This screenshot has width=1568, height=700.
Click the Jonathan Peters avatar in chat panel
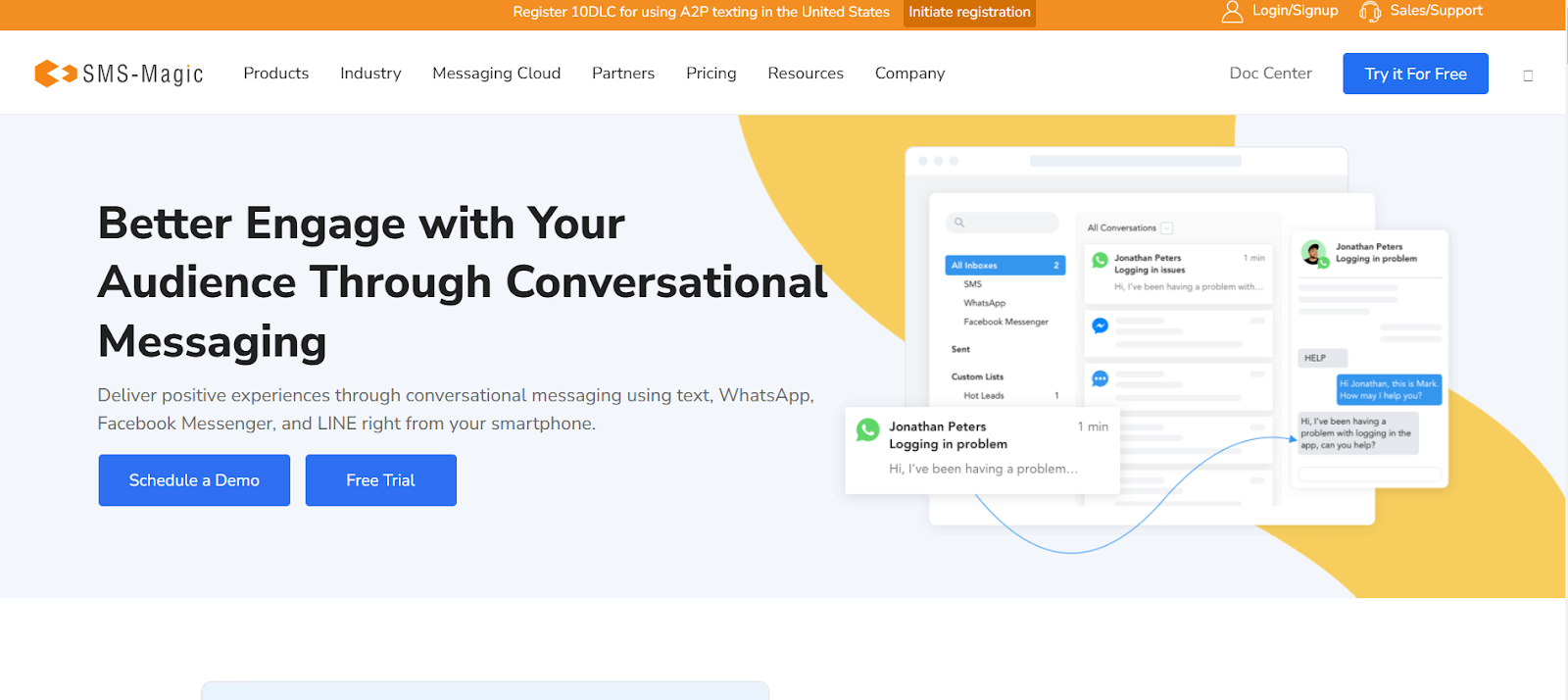tap(1314, 253)
